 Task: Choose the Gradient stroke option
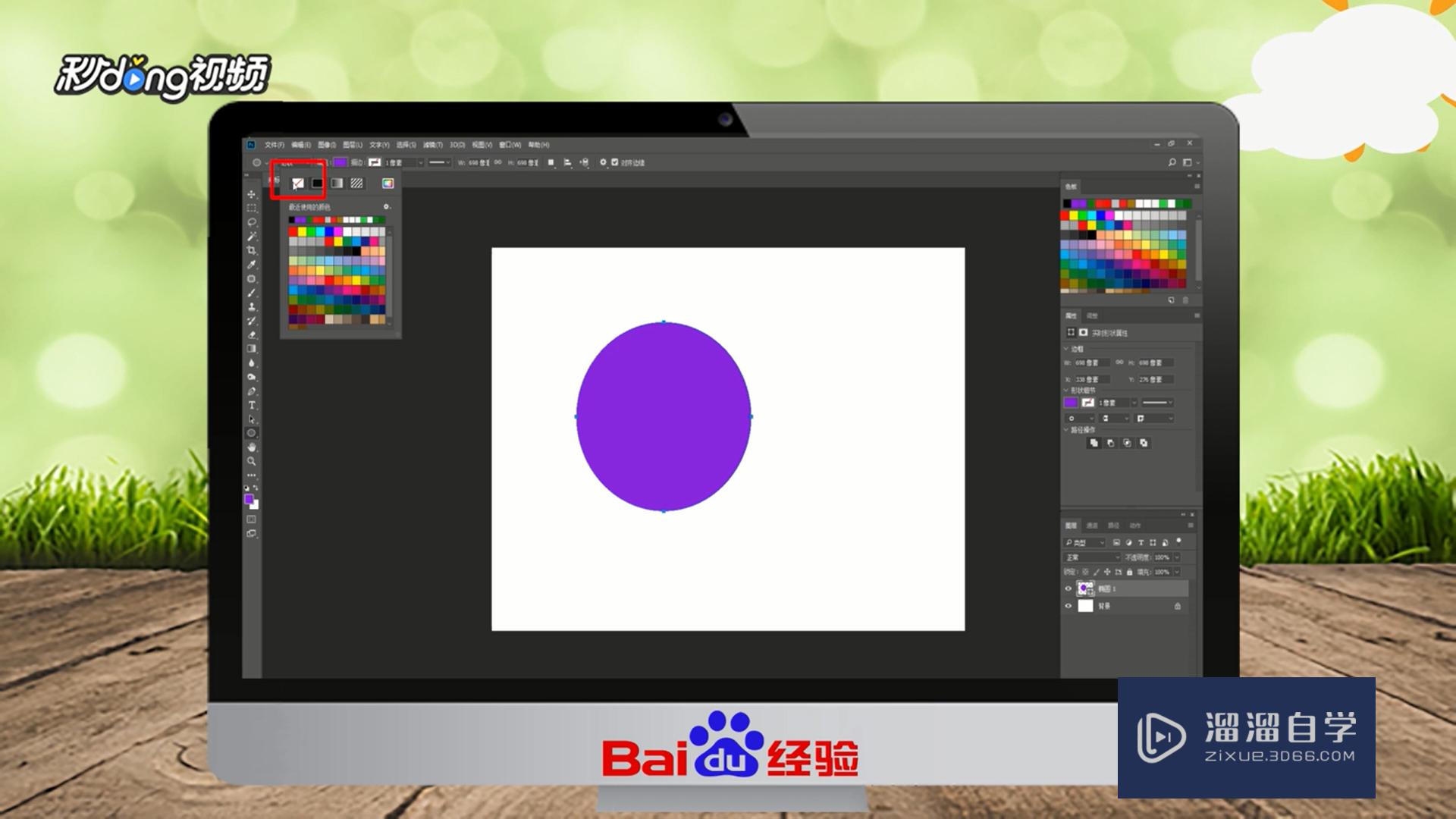point(337,184)
